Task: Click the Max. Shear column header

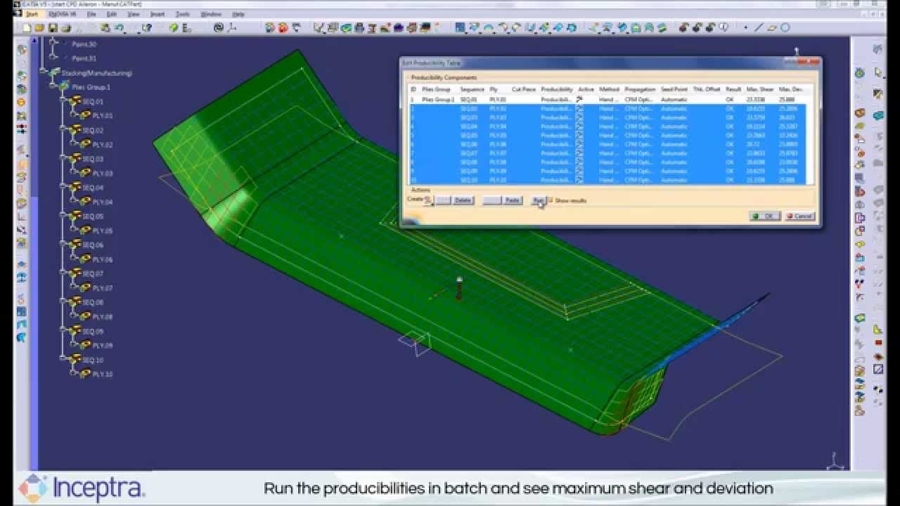Action: pyautogui.click(x=759, y=89)
